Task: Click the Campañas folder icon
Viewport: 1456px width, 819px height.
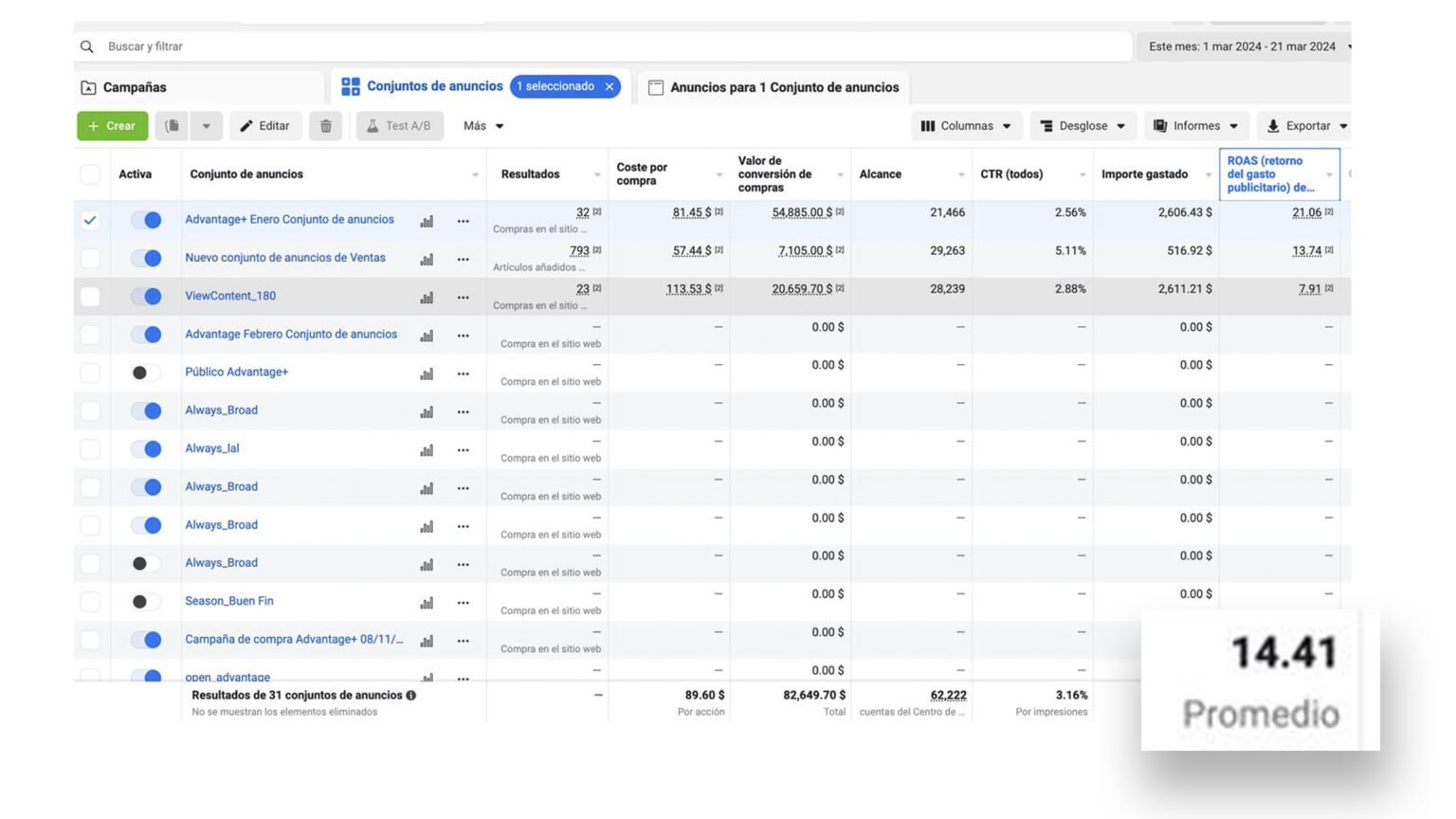Action: point(88,87)
